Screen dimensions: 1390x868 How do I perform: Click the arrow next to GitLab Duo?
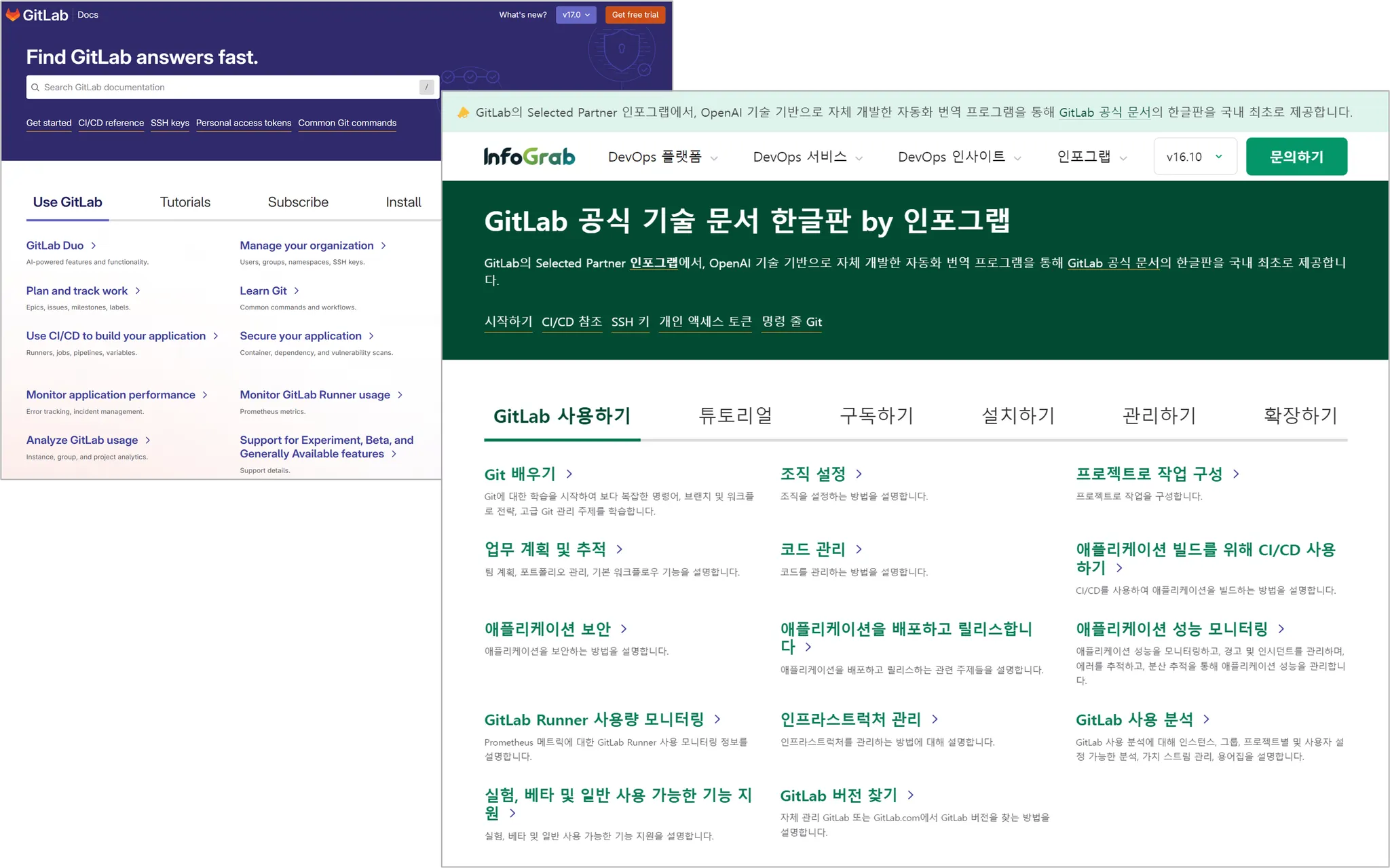(x=94, y=246)
